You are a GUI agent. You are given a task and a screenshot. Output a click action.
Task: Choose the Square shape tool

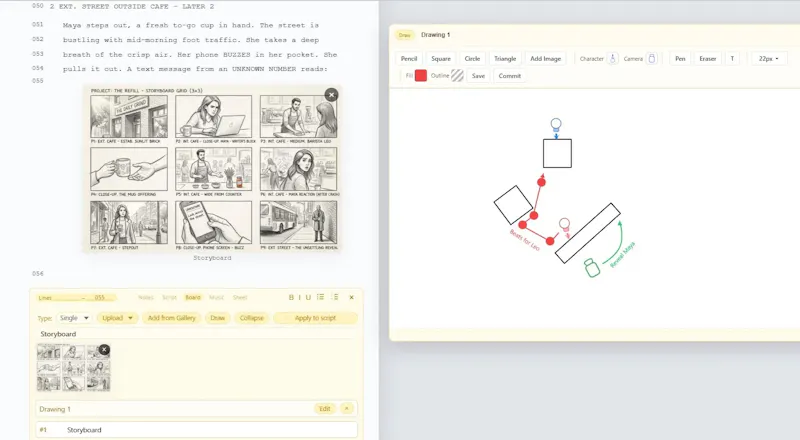pyautogui.click(x=441, y=59)
